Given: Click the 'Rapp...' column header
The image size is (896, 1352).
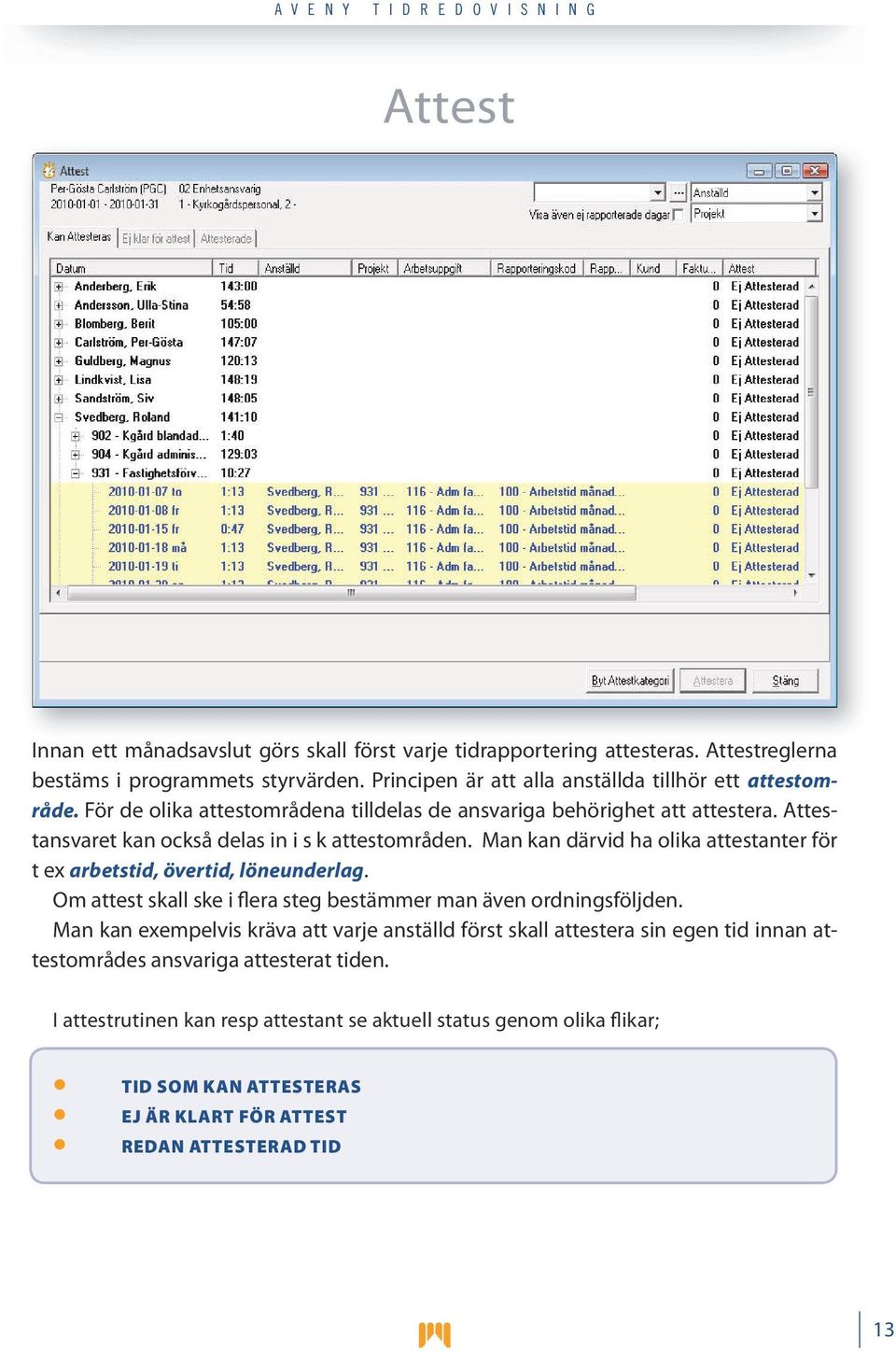Looking at the screenshot, I should click(608, 268).
